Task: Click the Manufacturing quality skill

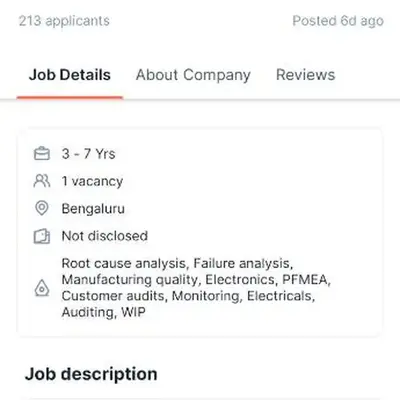Action: 131,280
